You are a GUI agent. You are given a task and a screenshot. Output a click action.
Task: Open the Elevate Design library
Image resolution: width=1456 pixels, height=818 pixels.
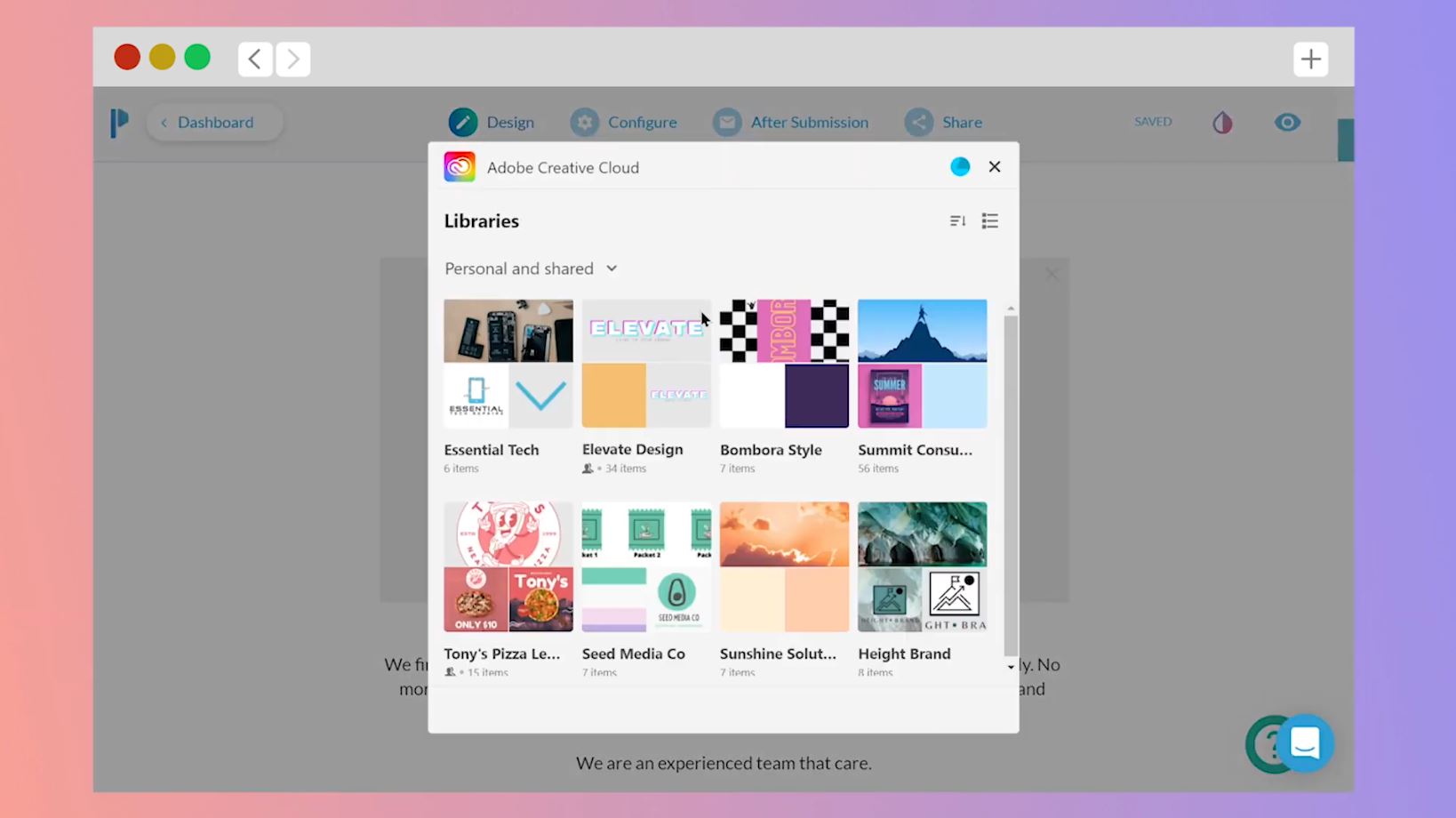[646, 364]
